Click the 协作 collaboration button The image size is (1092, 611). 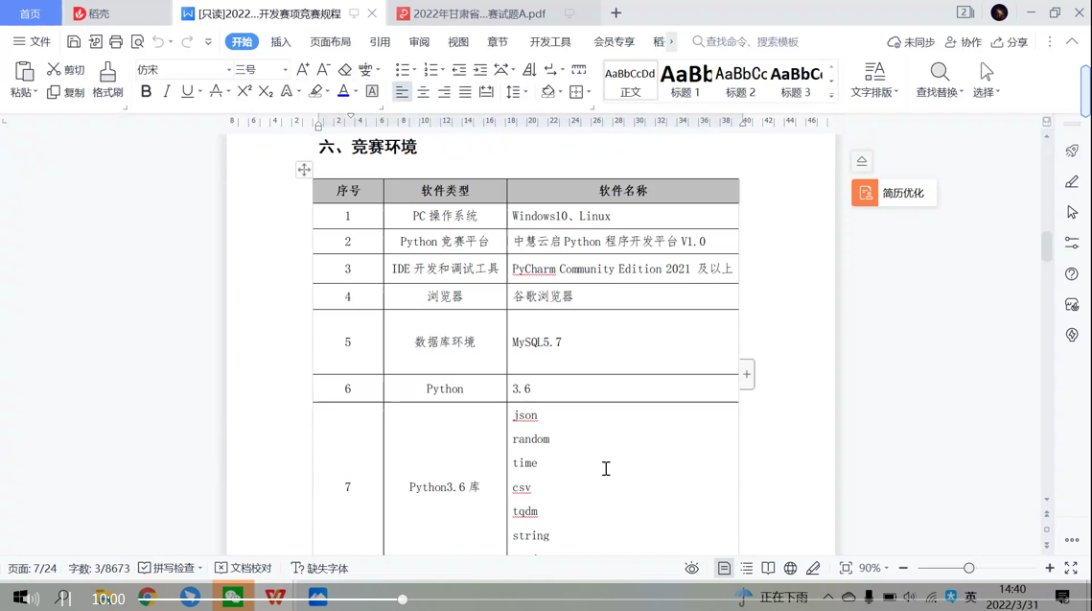click(x=963, y=42)
